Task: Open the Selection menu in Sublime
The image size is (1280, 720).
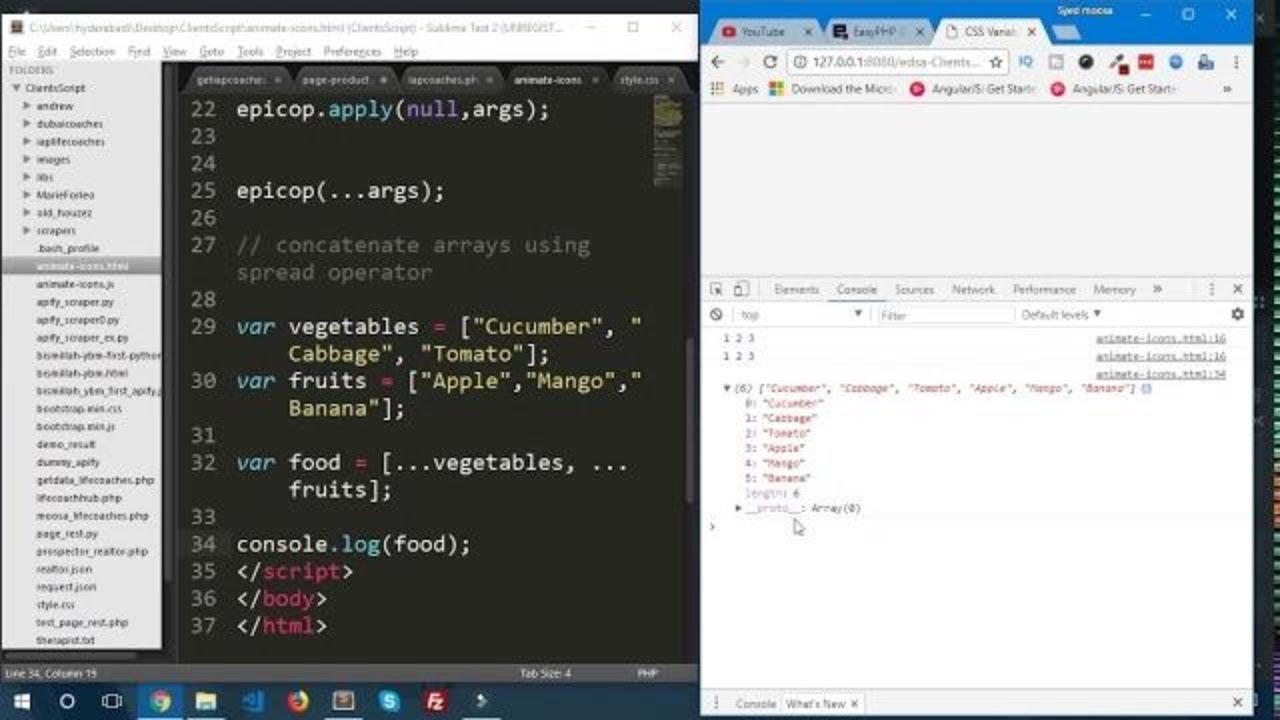Action: [x=93, y=51]
